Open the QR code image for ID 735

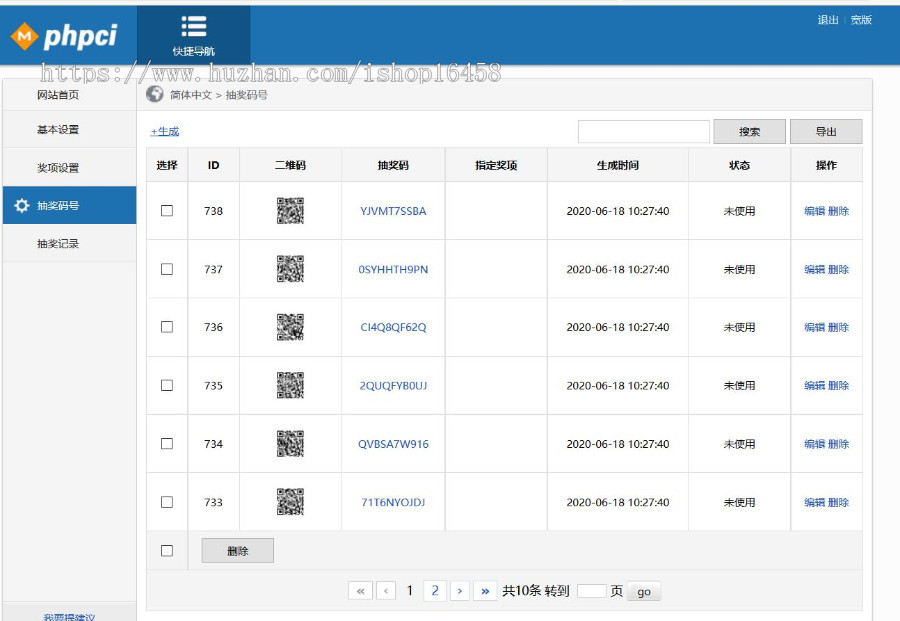(288, 385)
